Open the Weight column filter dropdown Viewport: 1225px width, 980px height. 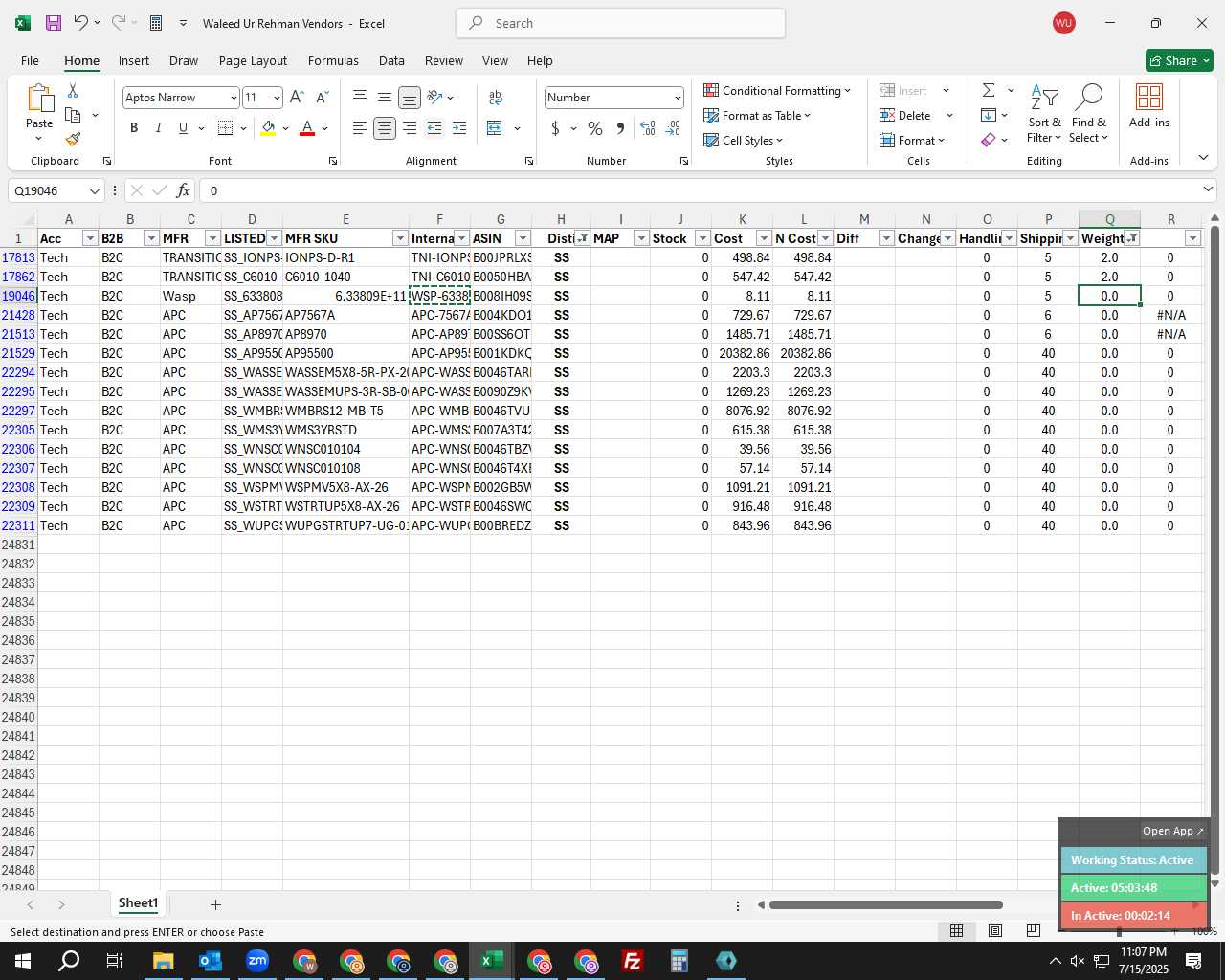point(1132,238)
